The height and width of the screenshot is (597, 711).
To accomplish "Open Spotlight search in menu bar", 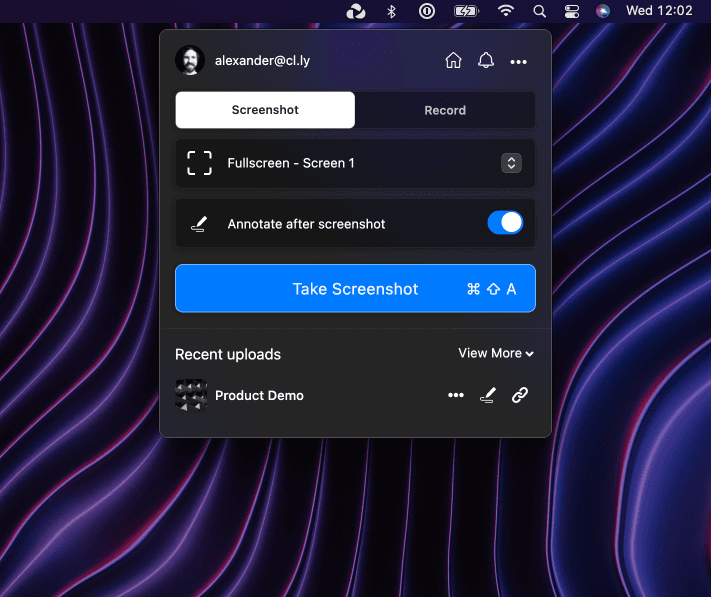I will [x=539, y=11].
